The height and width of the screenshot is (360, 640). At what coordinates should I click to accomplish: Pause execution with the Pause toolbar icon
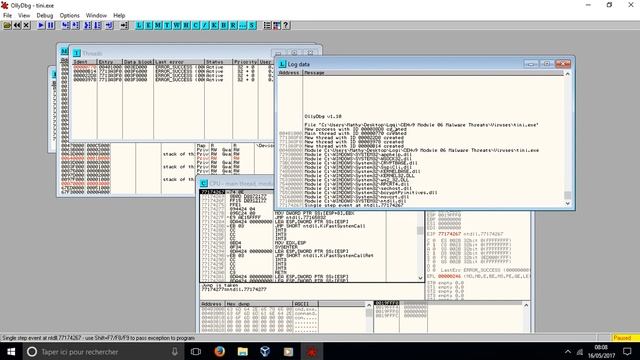click(x=51, y=25)
